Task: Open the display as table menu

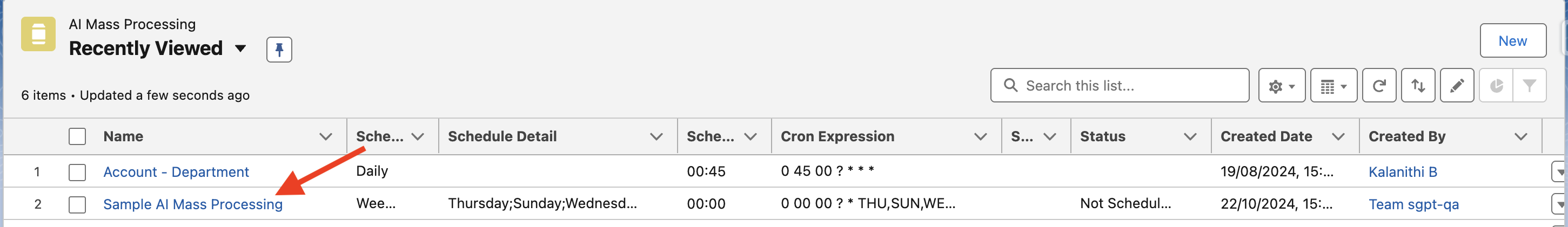Action: click(1333, 86)
